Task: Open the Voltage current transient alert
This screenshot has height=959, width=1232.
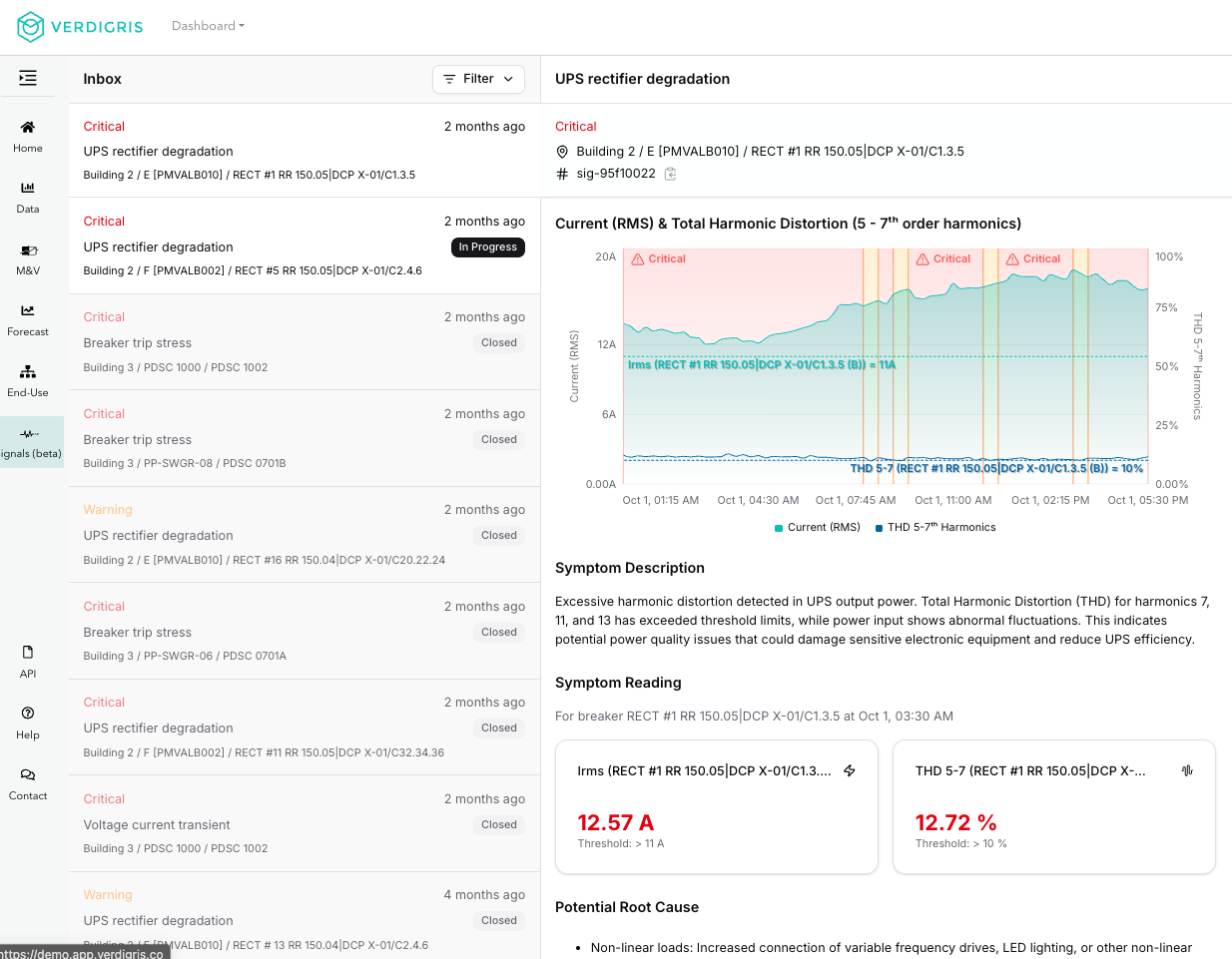Action: (305, 824)
